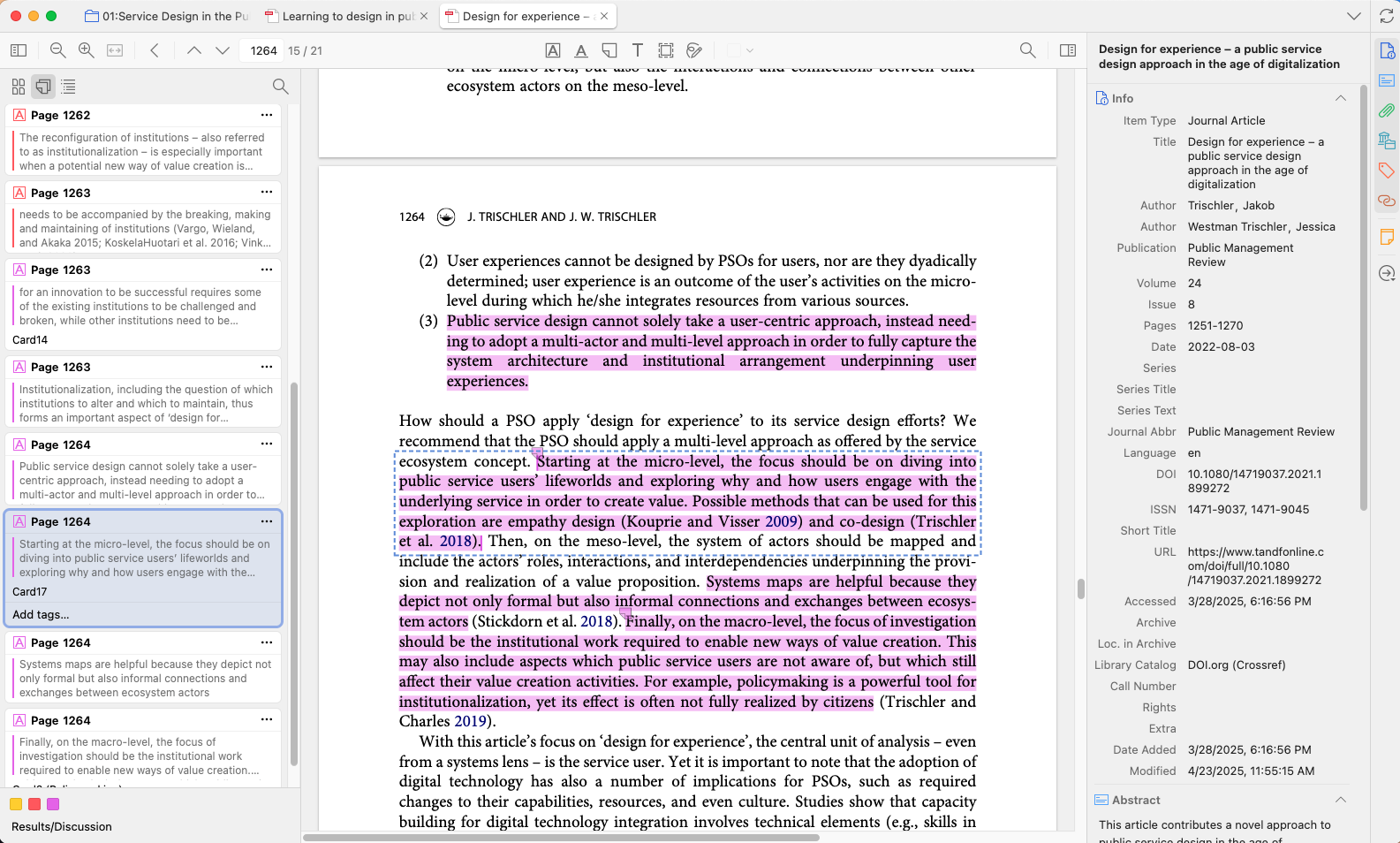The height and width of the screenshot is (843, 1400).
Task: Open options for 'needs to be accompanied' annotation
Action: click(267, 192)
